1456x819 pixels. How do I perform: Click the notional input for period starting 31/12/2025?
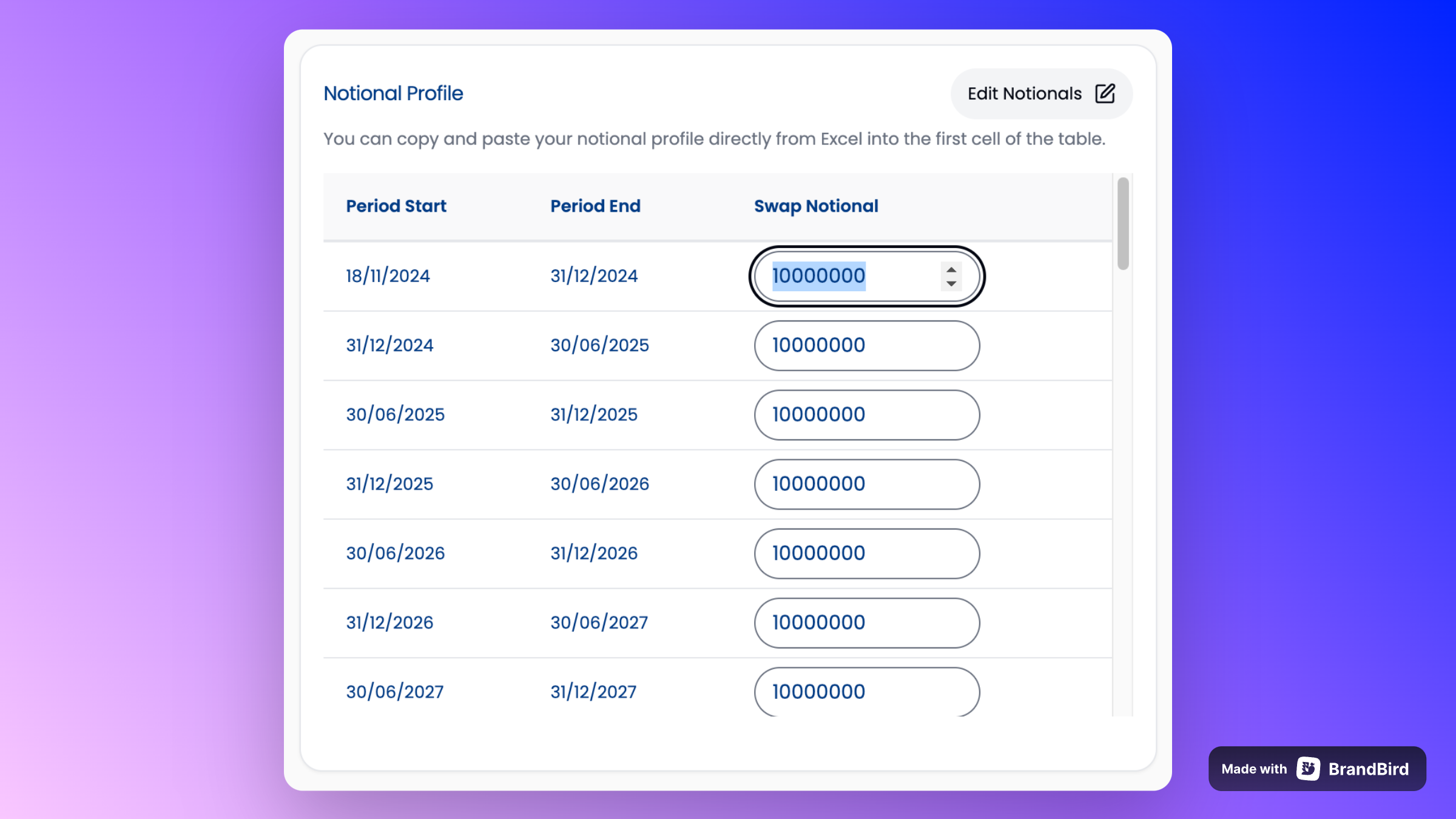[x=866, y=484]
